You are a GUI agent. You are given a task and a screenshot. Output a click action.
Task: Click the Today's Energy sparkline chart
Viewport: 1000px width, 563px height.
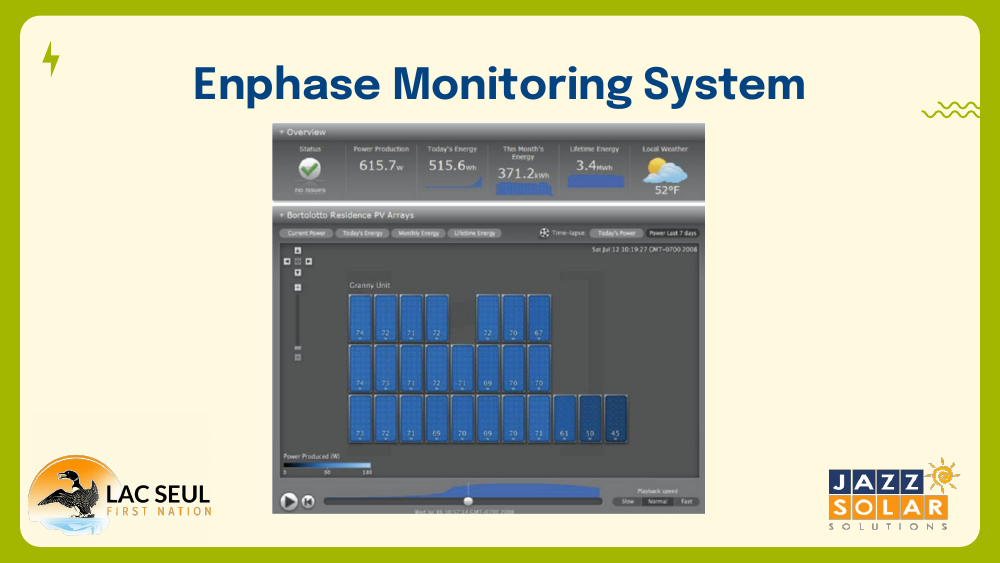click(x=453, y=183)
